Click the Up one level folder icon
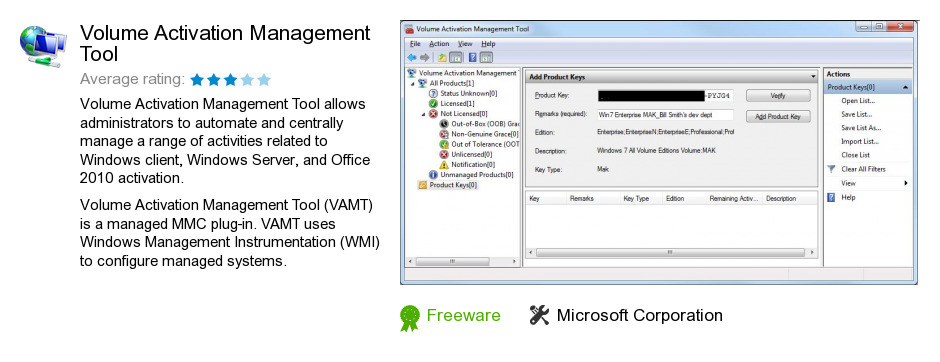 click(442, 58)
